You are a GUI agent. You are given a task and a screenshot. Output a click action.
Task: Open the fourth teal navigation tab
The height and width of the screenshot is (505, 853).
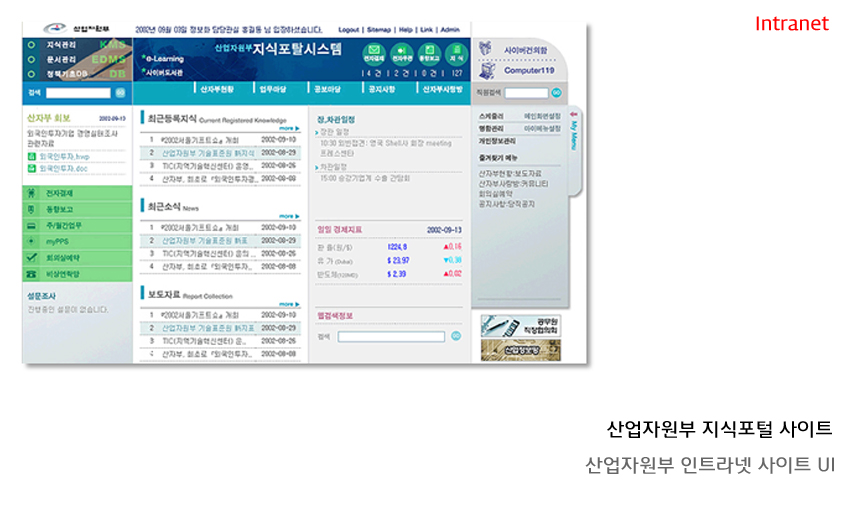pos(382,89)
